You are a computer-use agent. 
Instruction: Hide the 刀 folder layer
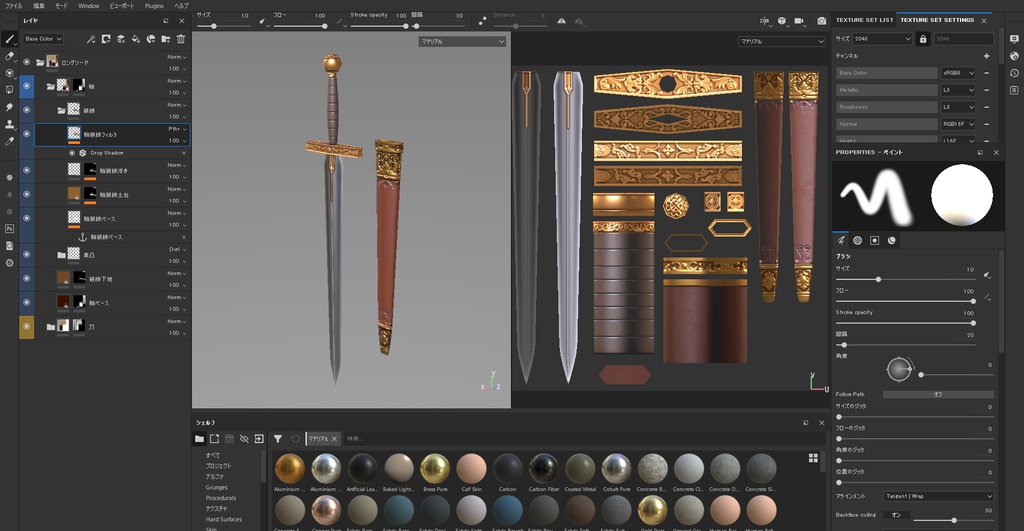[27, 326]
